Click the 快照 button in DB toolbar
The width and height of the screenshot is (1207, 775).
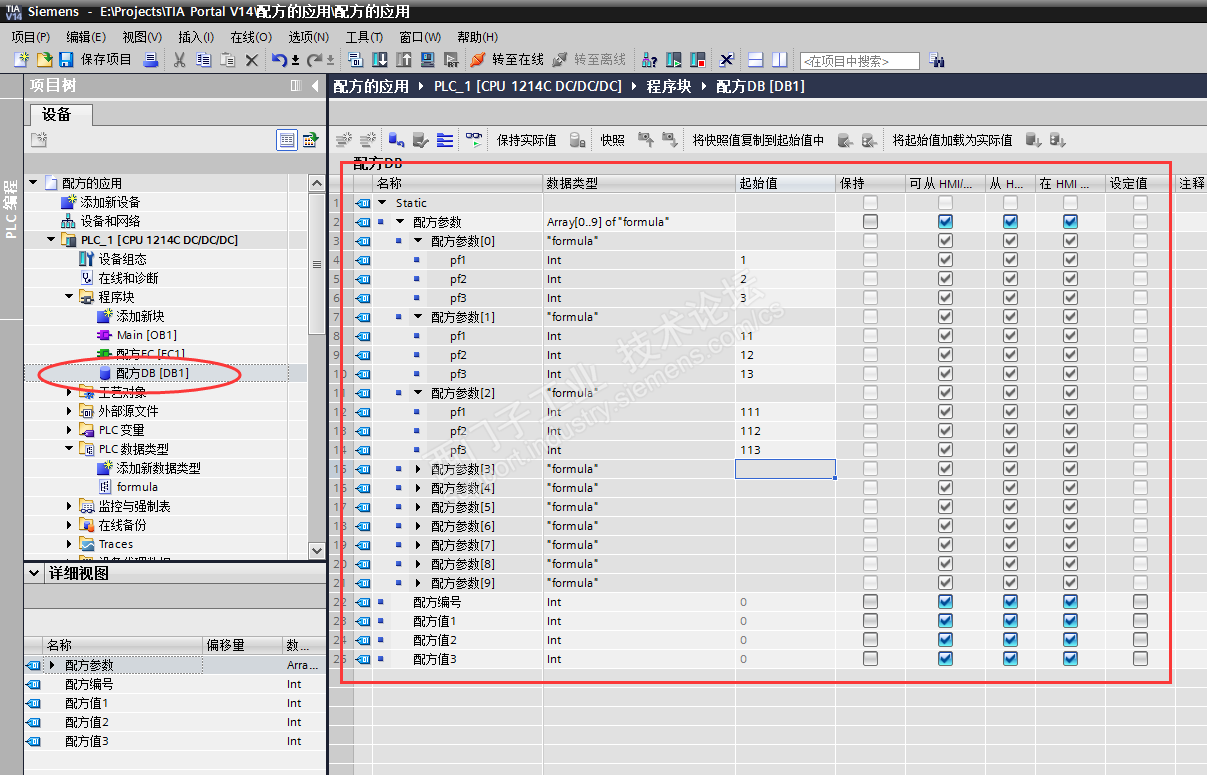pyautogui.click(x=613, y=140)
